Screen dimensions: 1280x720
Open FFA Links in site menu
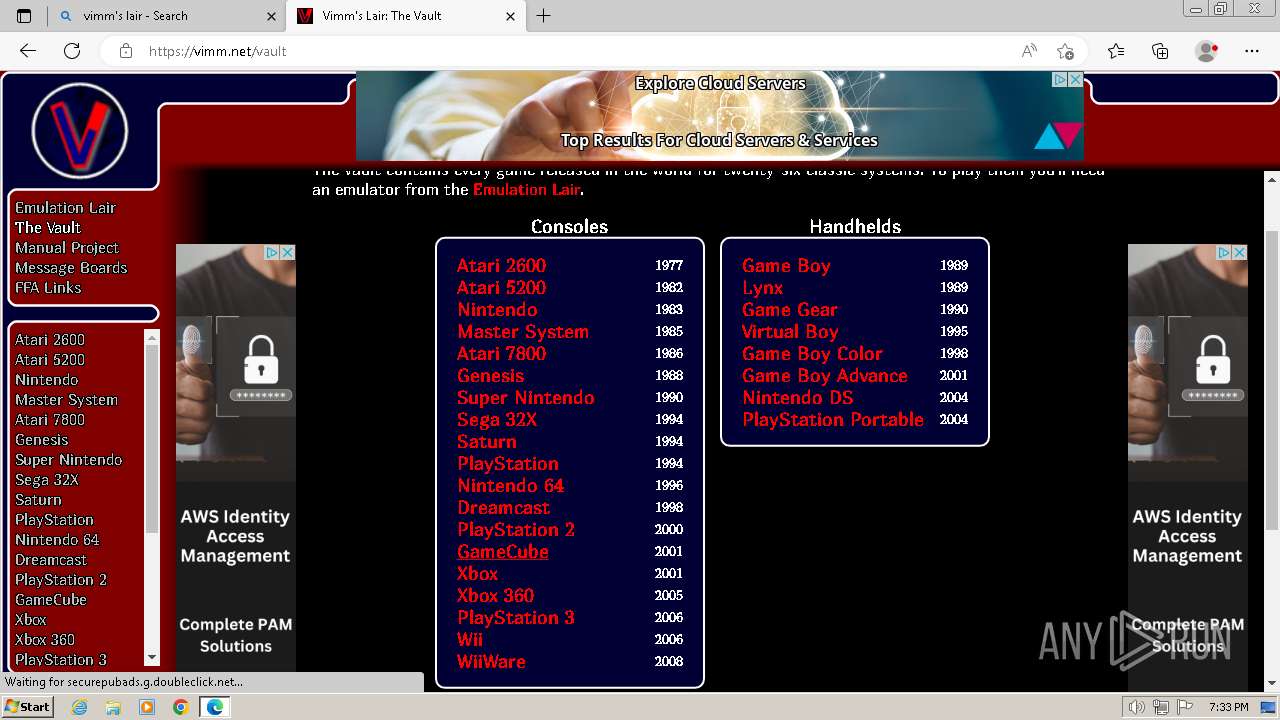(48, 288)
